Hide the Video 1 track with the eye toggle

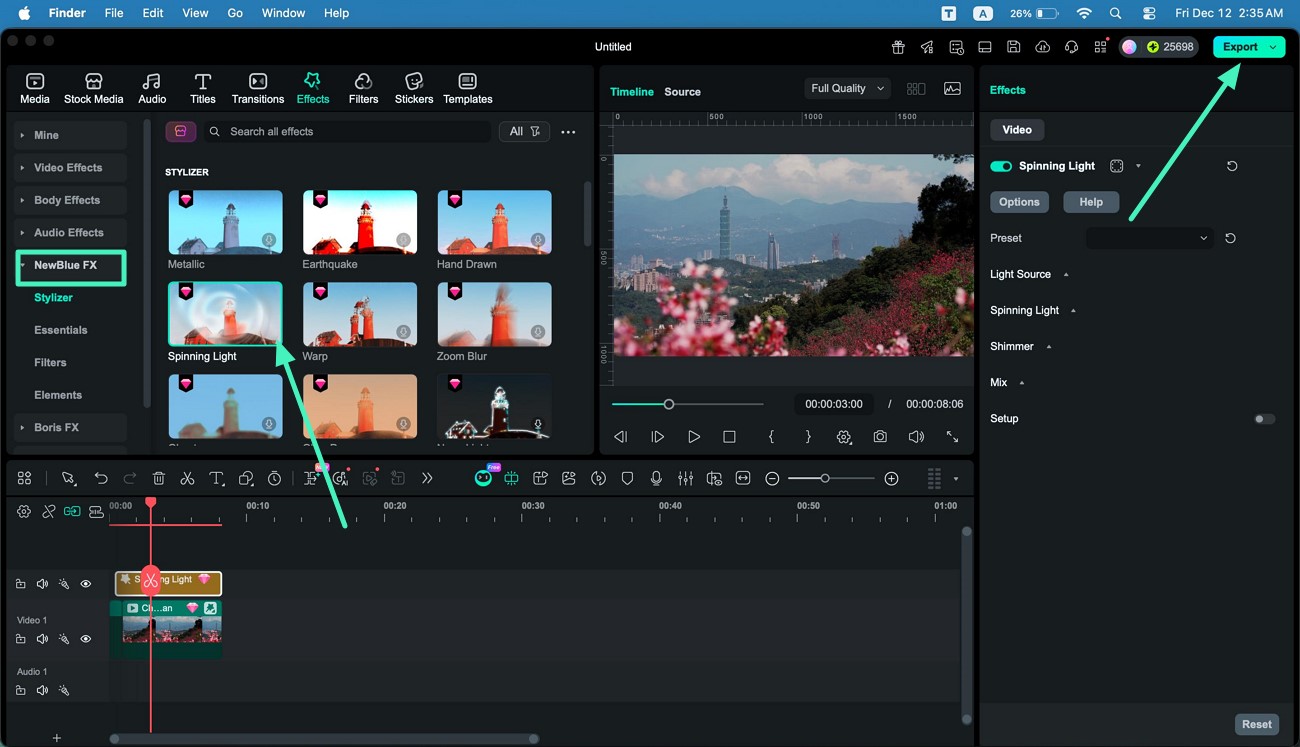[x=86, y=638]
